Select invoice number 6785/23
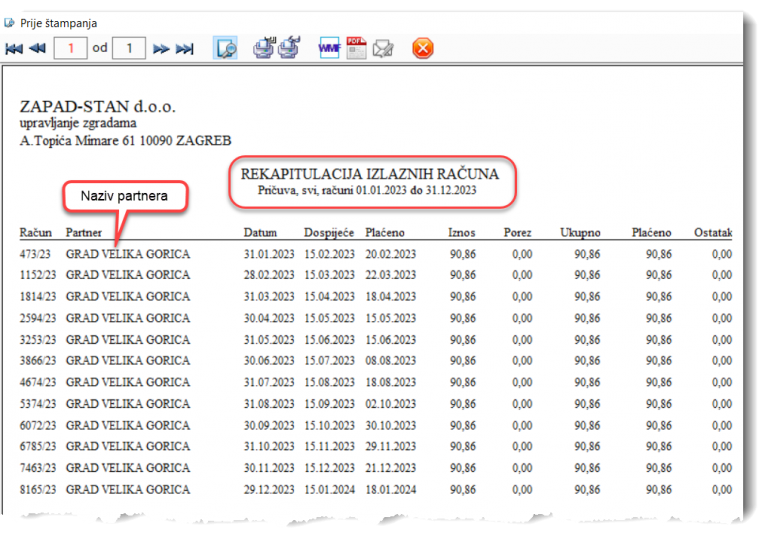768x551 pixels. coord(38,447)
